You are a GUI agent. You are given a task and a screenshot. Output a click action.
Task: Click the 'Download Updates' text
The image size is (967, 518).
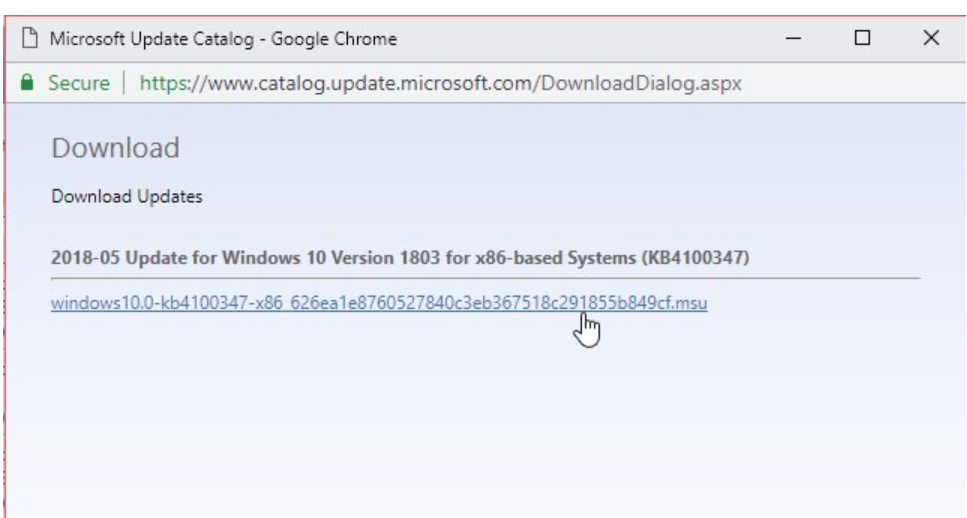pos(127,196)
